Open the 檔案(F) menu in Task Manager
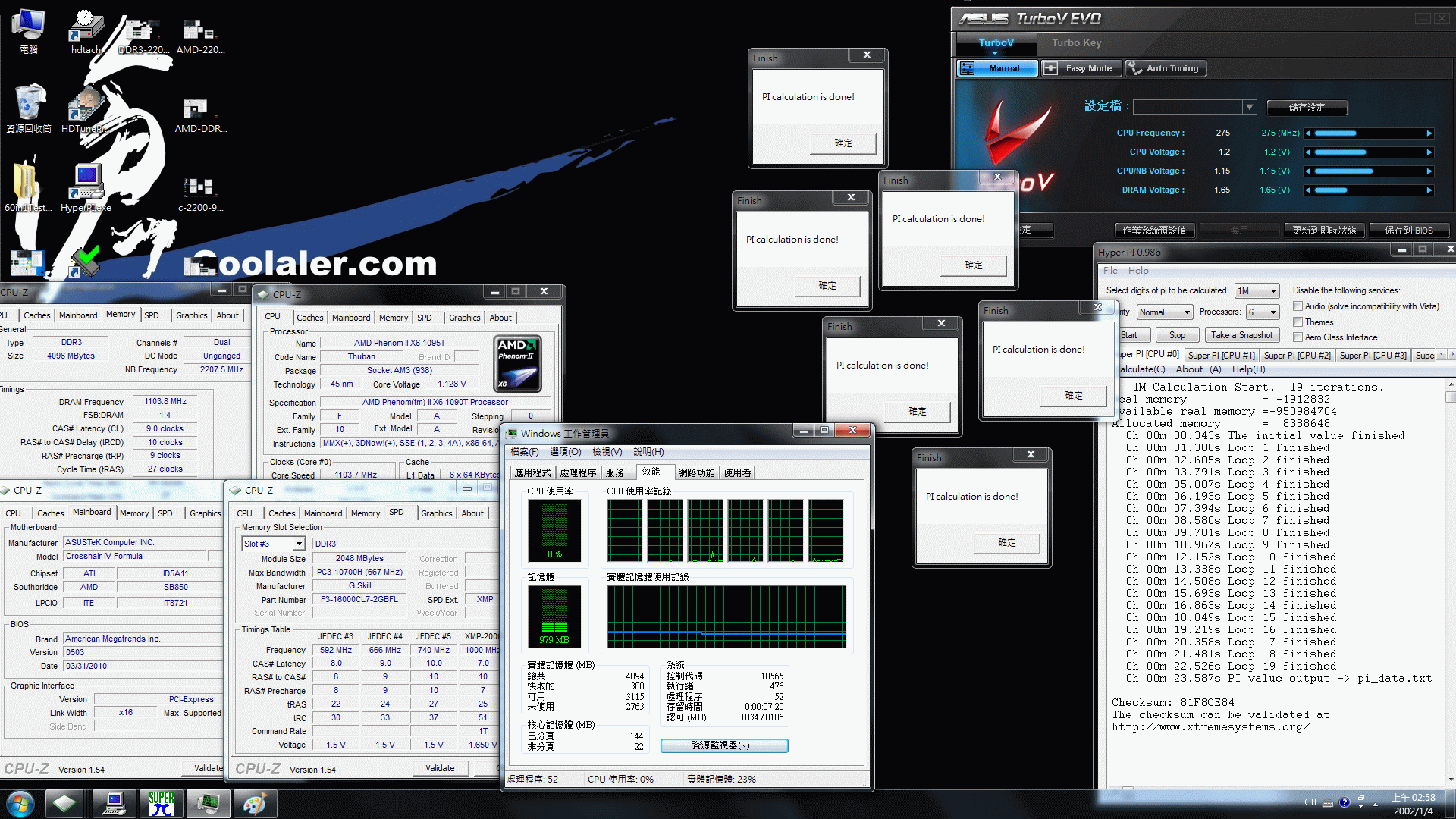Viewport: 1456px width, 819px height. [525, 452]
